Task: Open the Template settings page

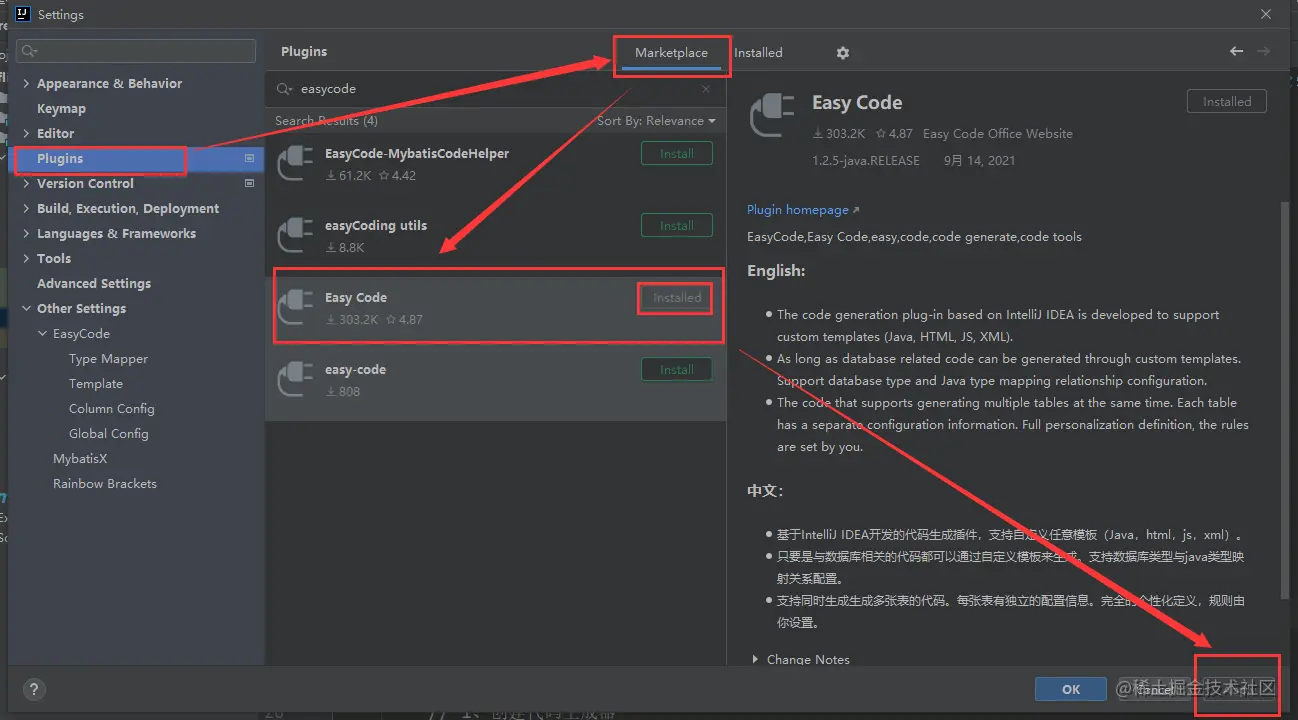Action: point(96,384)
